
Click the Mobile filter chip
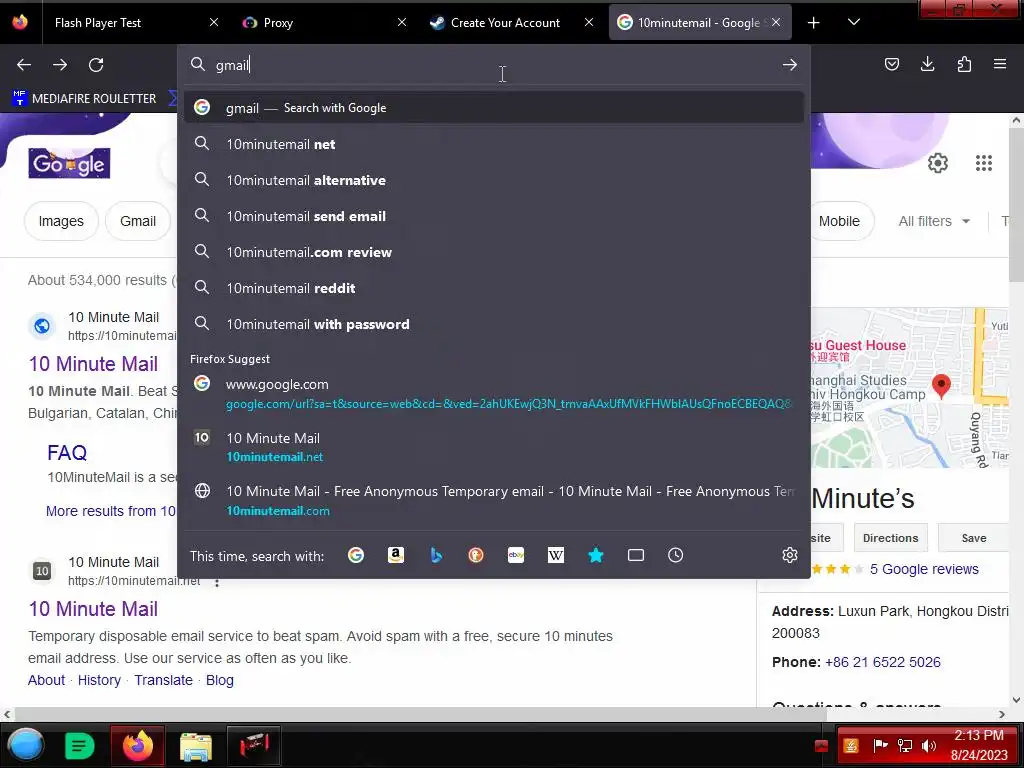point(839,221)
